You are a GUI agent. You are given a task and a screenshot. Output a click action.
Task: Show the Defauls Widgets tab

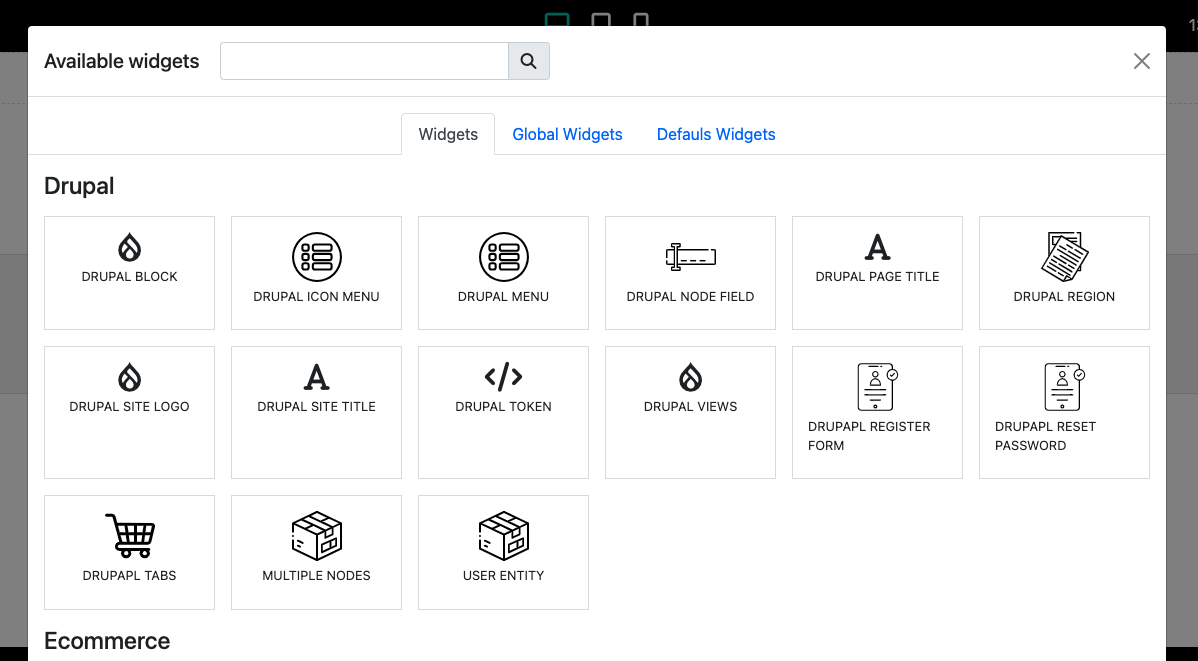pos(716,134)
